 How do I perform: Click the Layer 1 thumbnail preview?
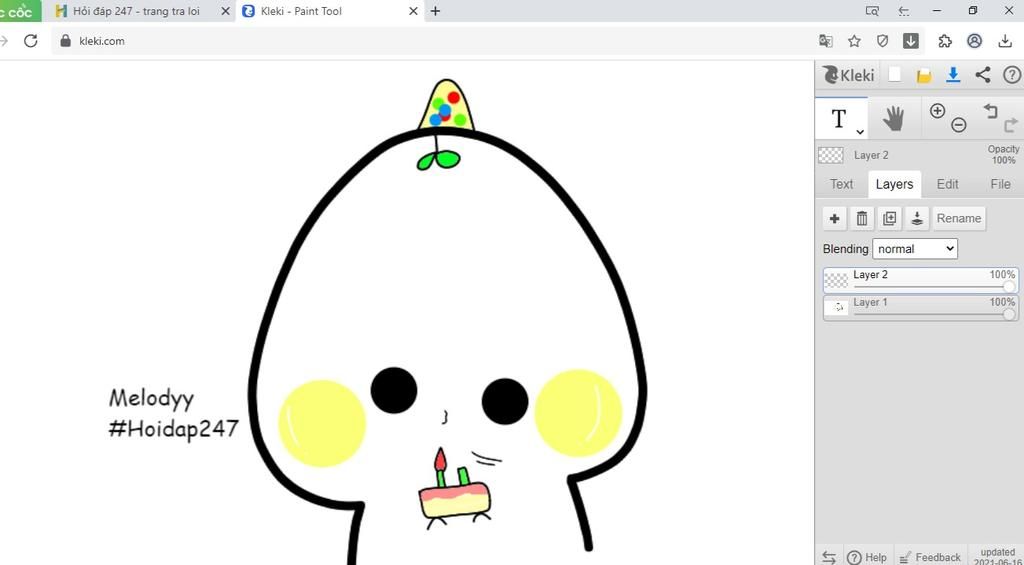pyautogui.click(x=837, y=308)
